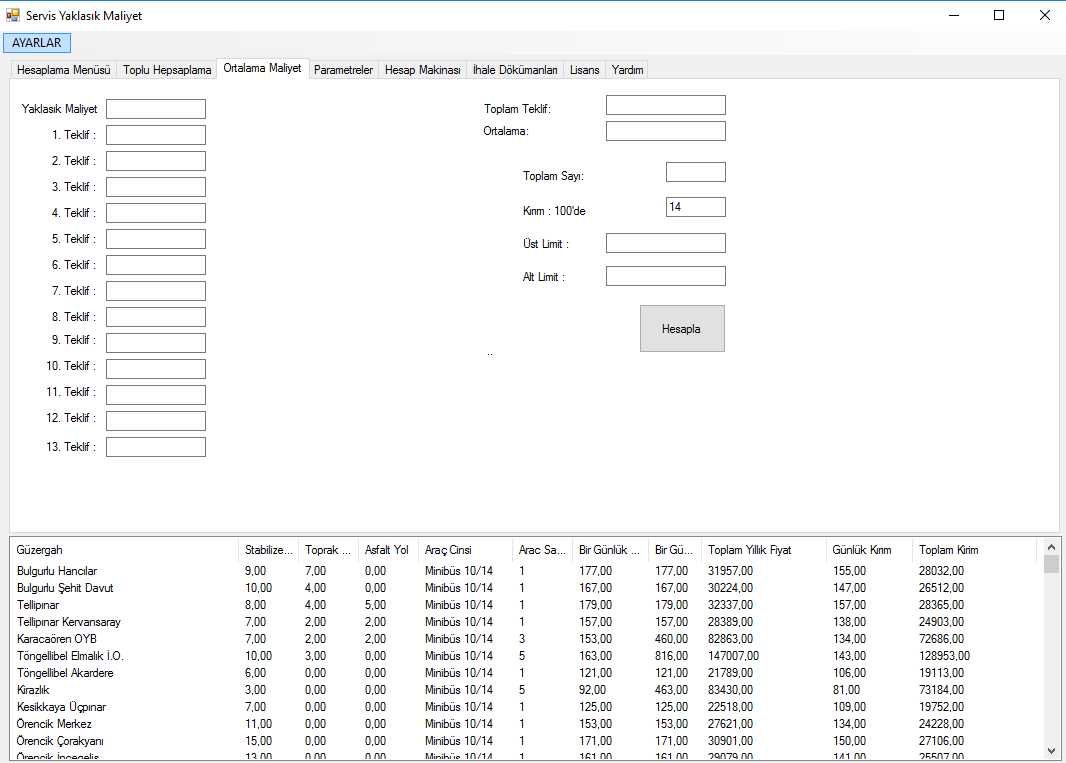Click the Alt Limit field
This screenshot has height=763, width=1066.
click(666, 276)
